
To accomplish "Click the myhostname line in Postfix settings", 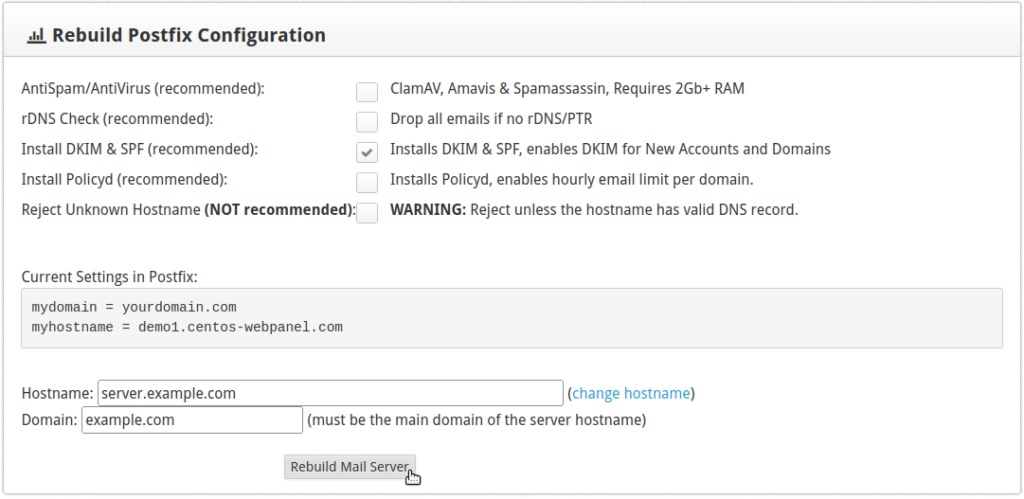I will (187, 327).
